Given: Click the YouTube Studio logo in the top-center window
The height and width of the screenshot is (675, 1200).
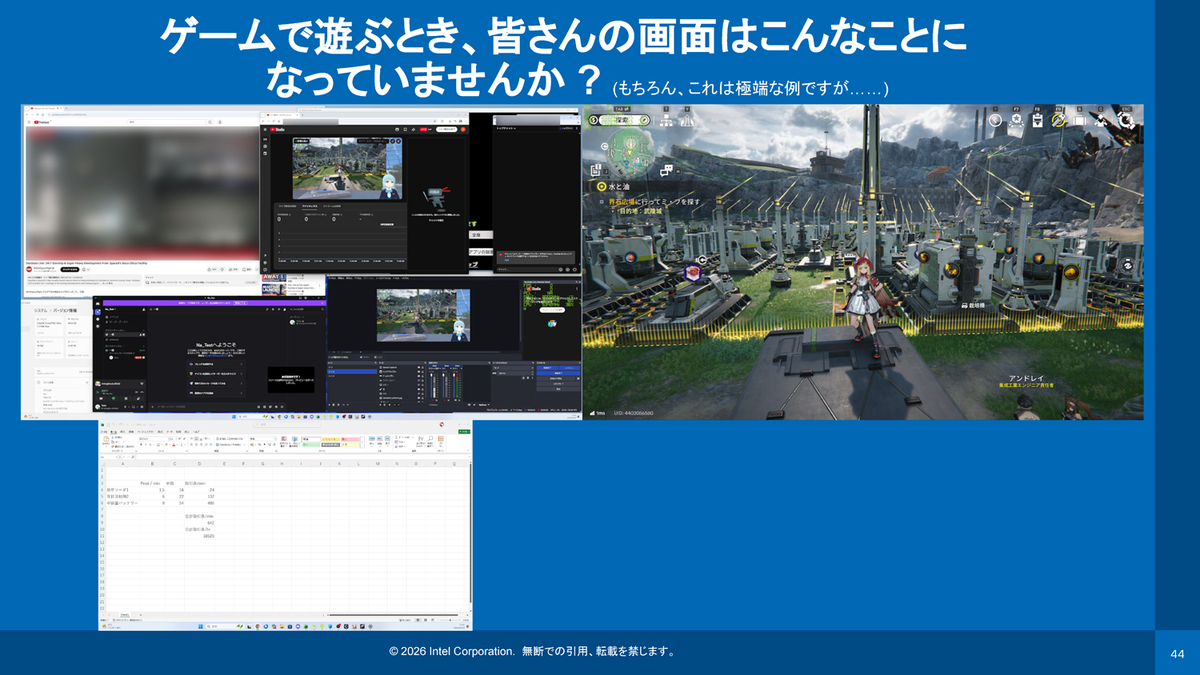Looking at the screenshot, I should pyautogui.click(x=278, y=129).
